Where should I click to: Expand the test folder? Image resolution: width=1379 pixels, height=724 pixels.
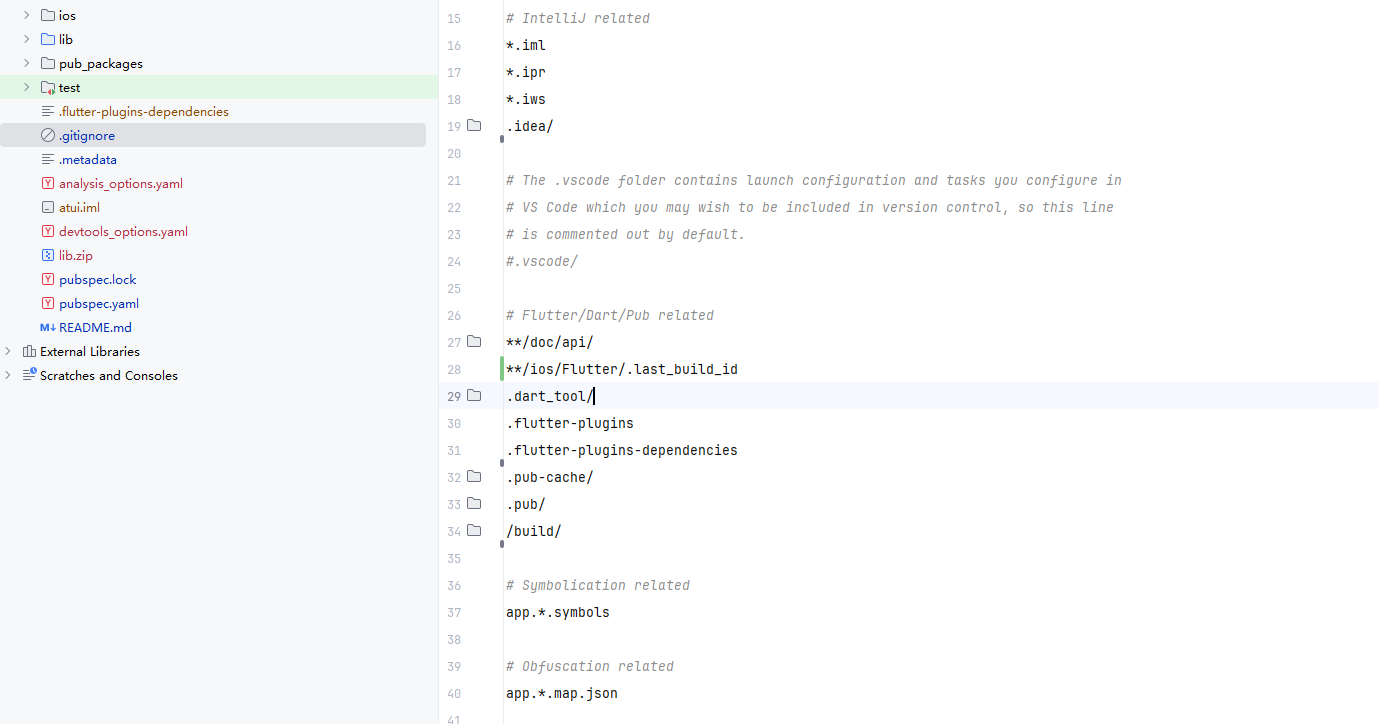pyautogui.click(x=27, y=87)
